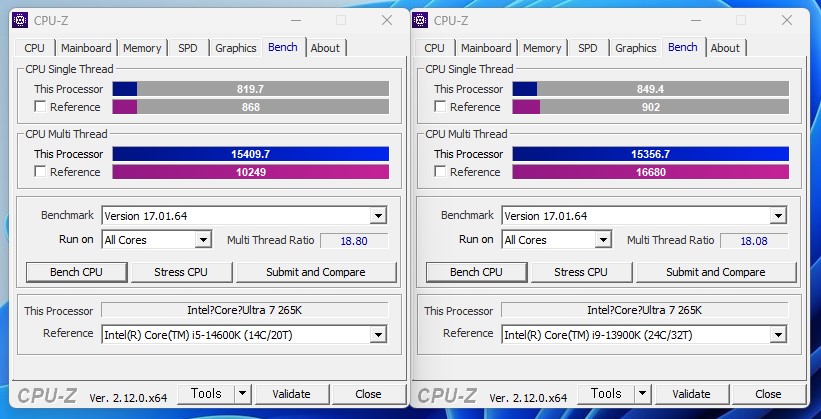The width and height of the screenshot is (821, 419).
Task: Select Bench tab in left window
Action: (x=283, y=47)
